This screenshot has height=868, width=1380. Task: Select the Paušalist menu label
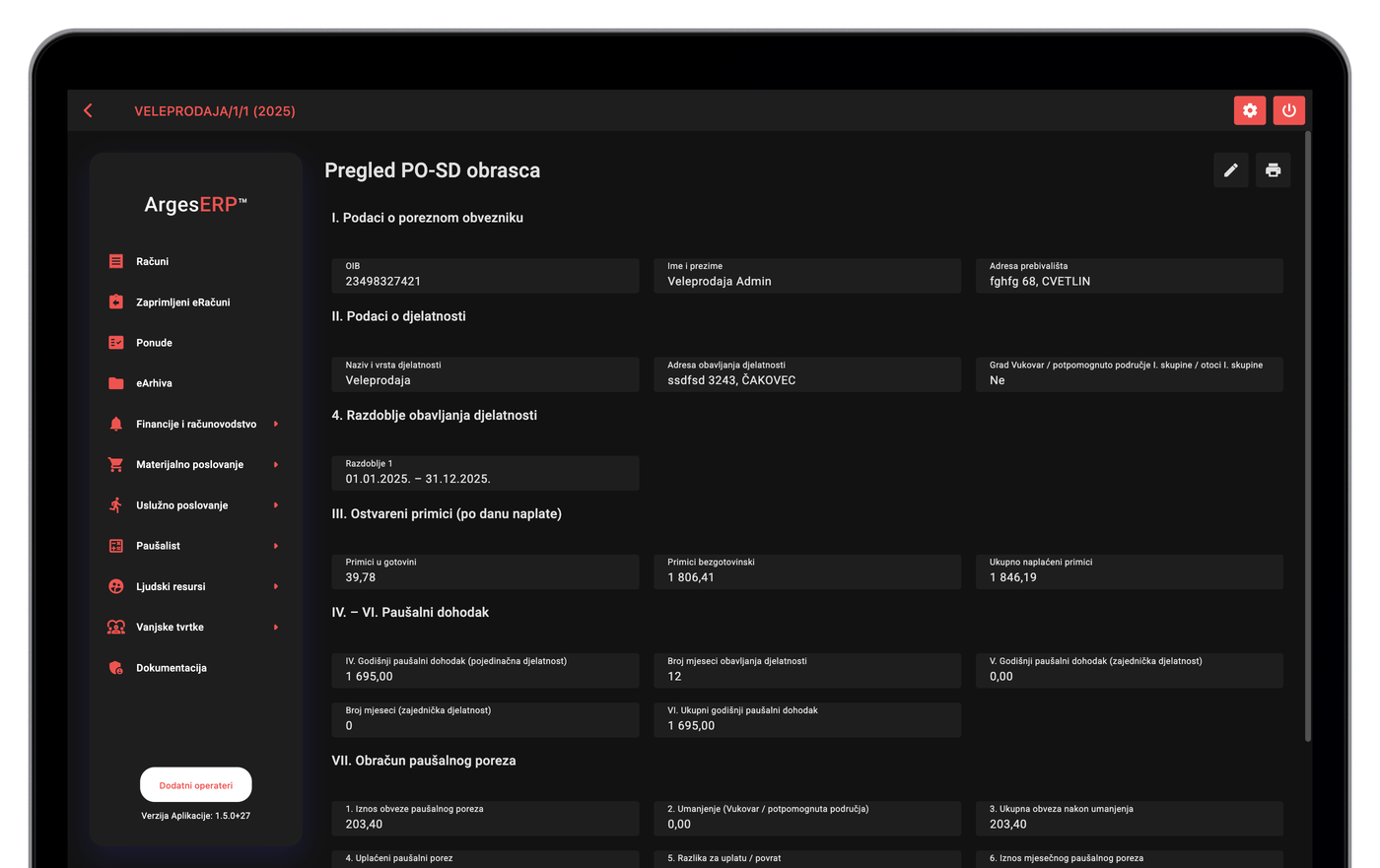pyautogui.click(x=158, y=546)
